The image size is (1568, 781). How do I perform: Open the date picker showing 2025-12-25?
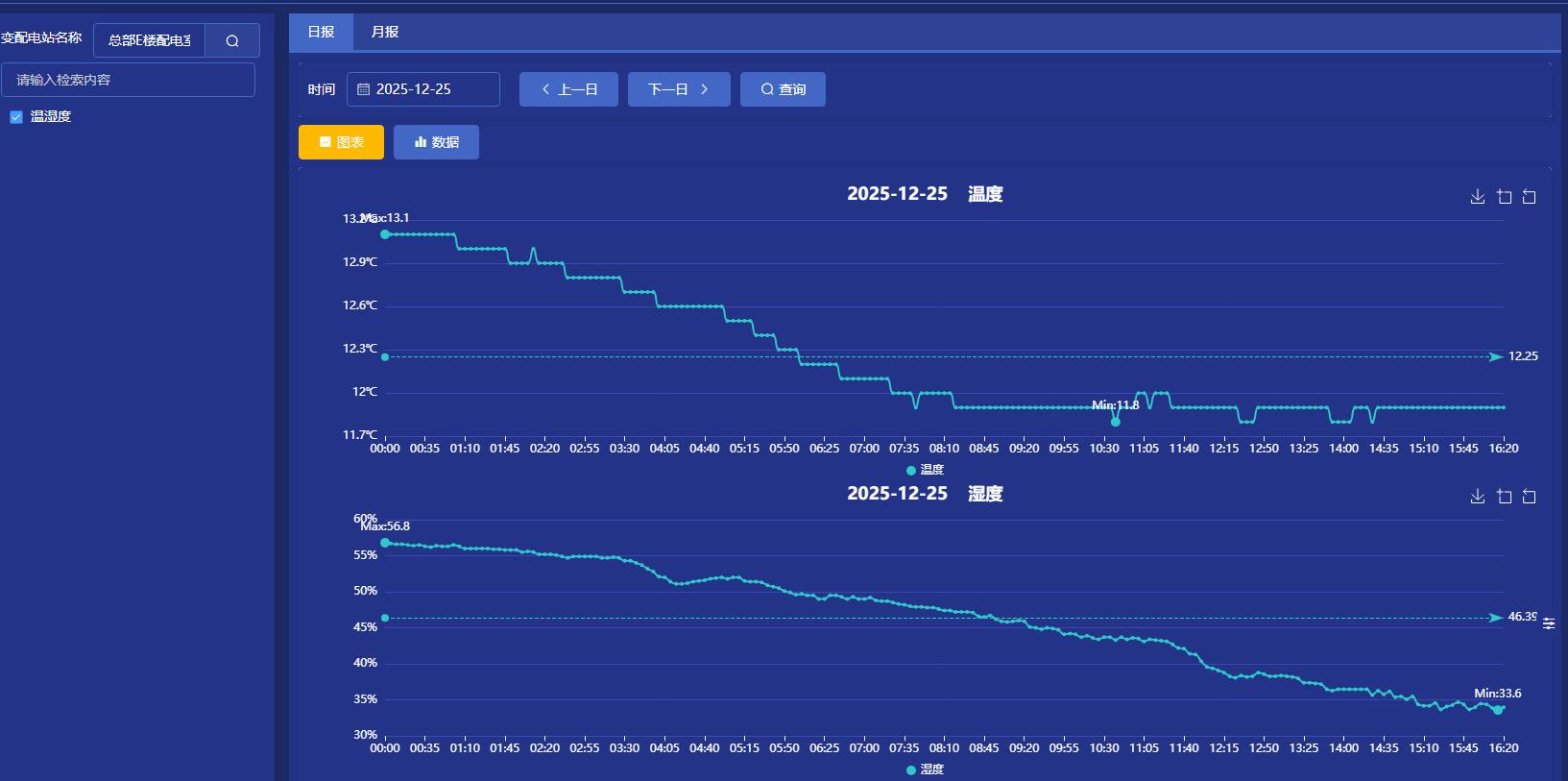pos(422,89)
